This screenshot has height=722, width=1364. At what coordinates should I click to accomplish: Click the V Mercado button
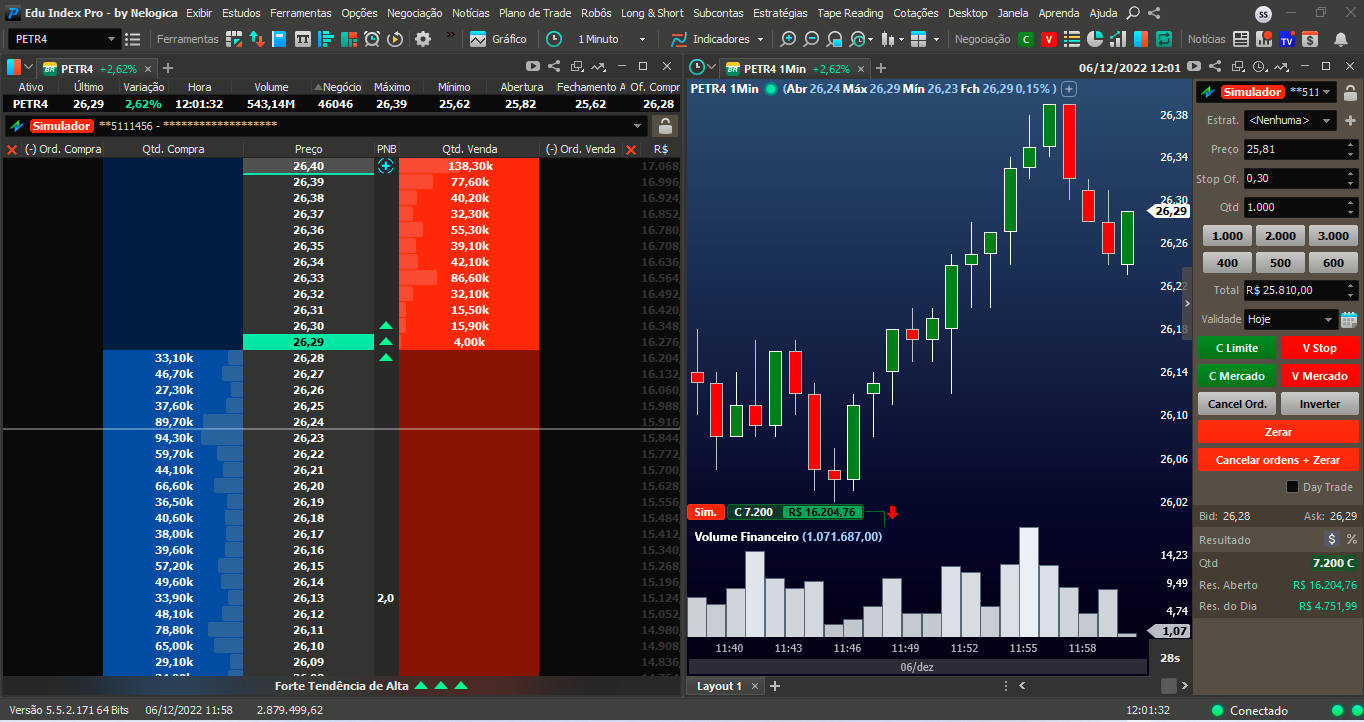click(1319, 376)
